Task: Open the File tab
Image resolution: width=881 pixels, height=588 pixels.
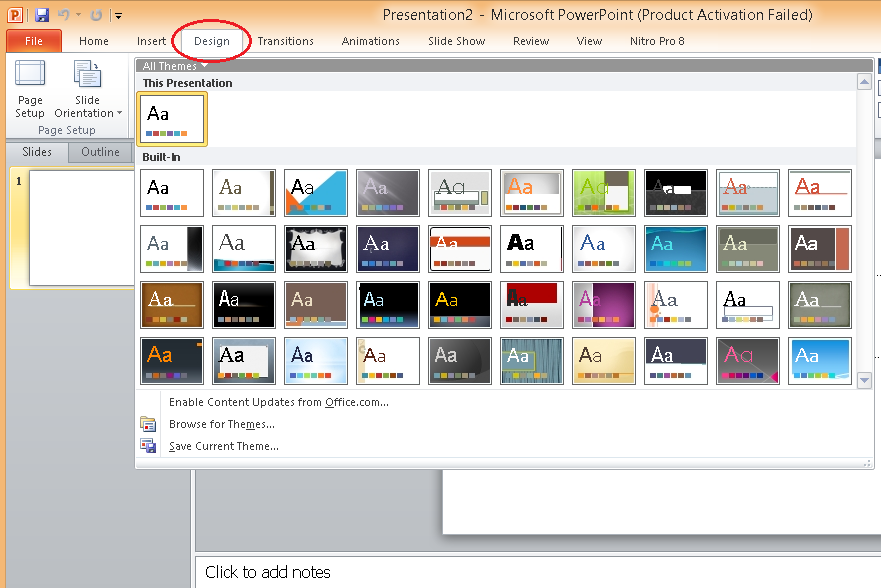Action: 33,41
